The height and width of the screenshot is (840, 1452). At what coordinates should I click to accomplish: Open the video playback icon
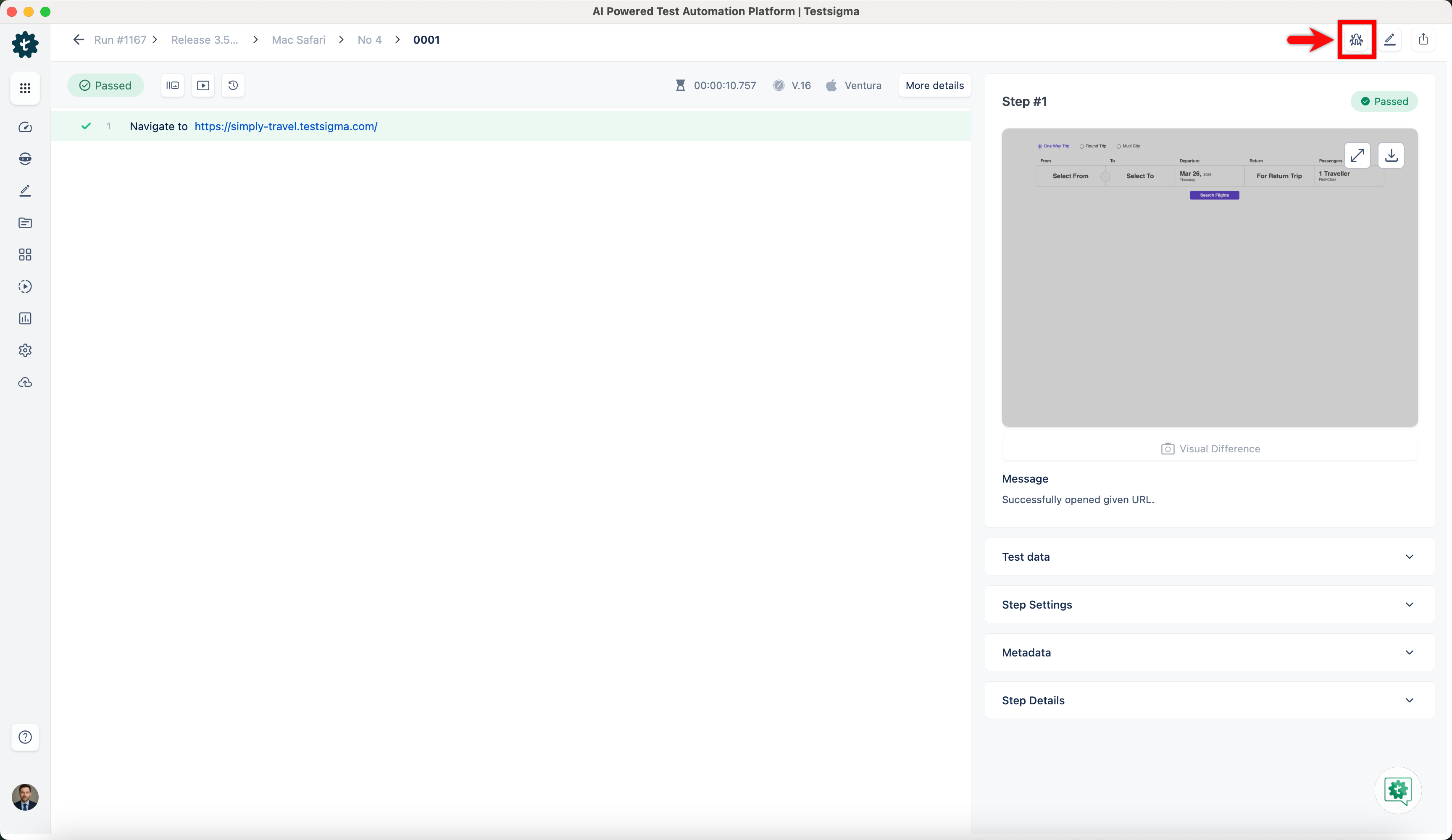coord(203,85)
